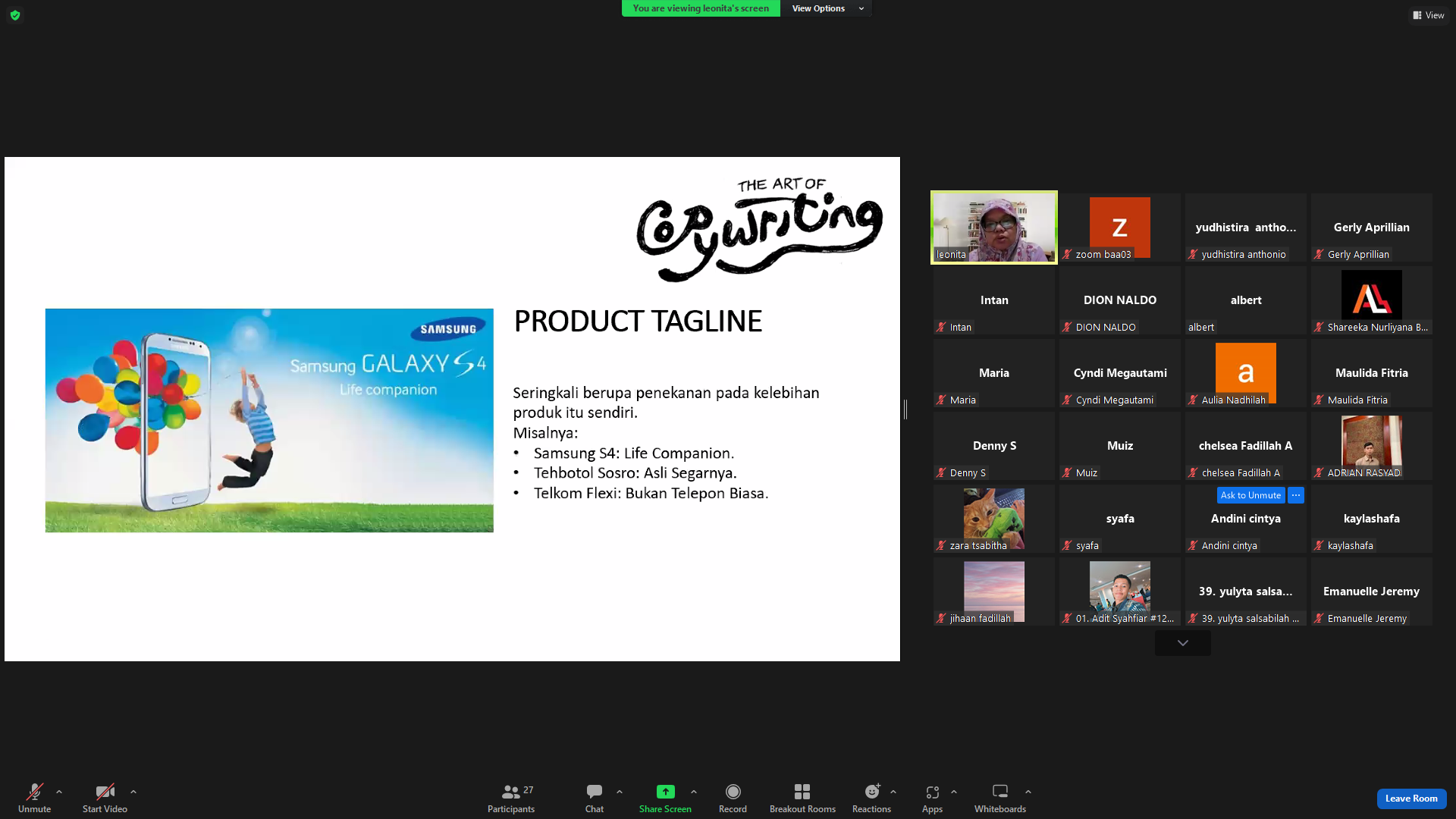Select jihaan fadillah participant tile
This screenshot has height=819, width=1456.
994,591
